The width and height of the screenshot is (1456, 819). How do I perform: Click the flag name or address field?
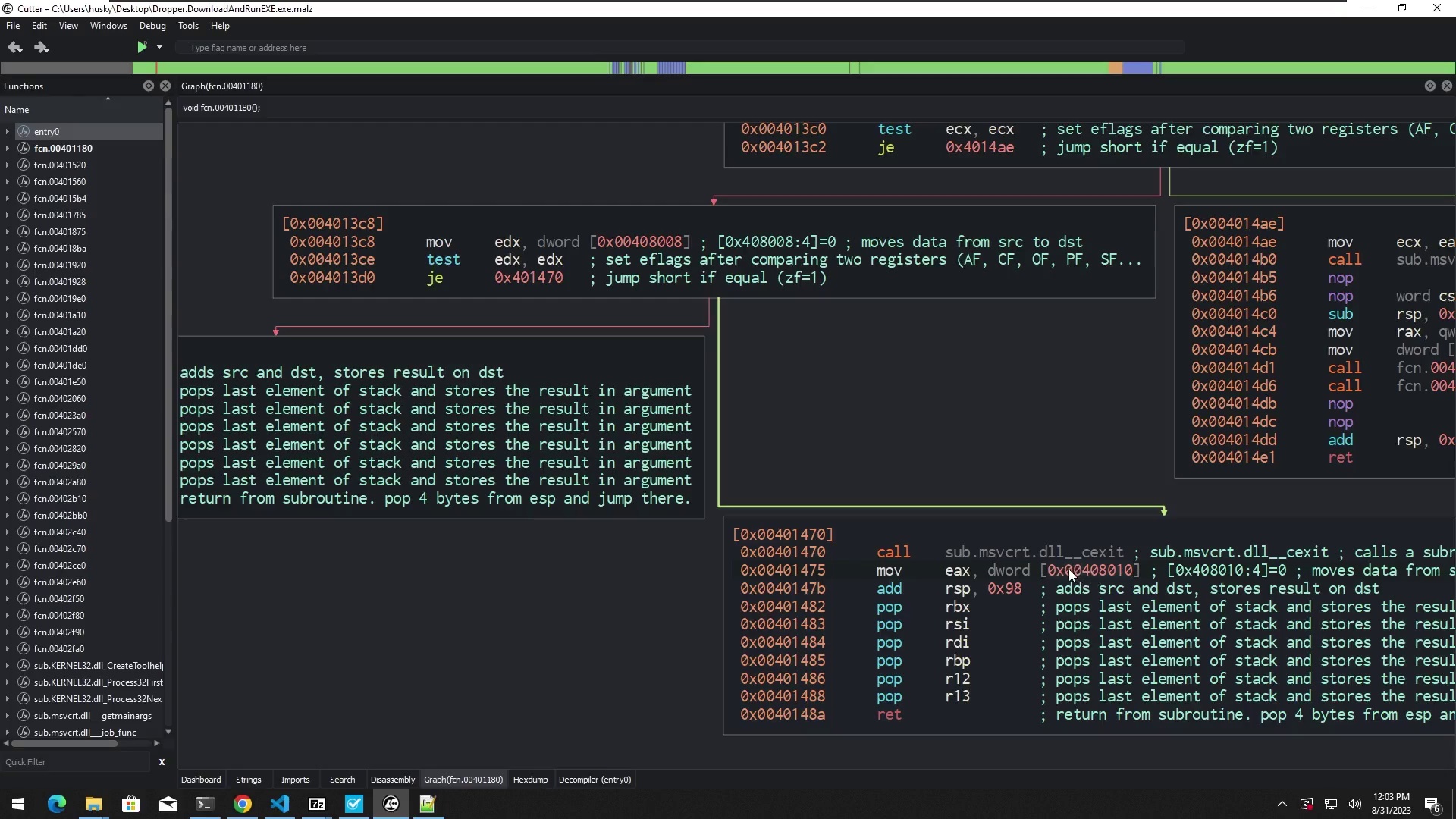pyautogui.click(x=679, y=48)
